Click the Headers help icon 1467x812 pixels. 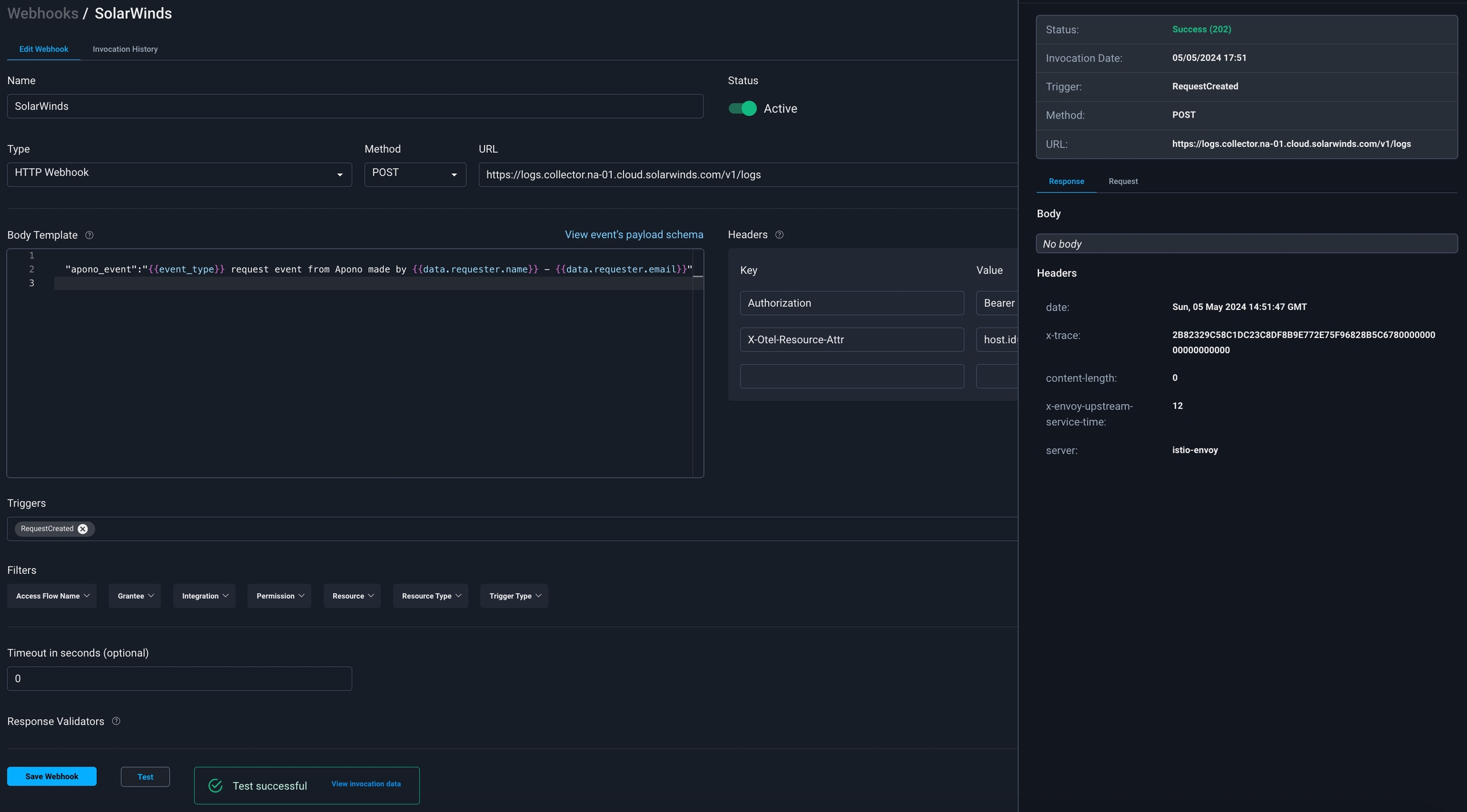(x=779, y=235)
